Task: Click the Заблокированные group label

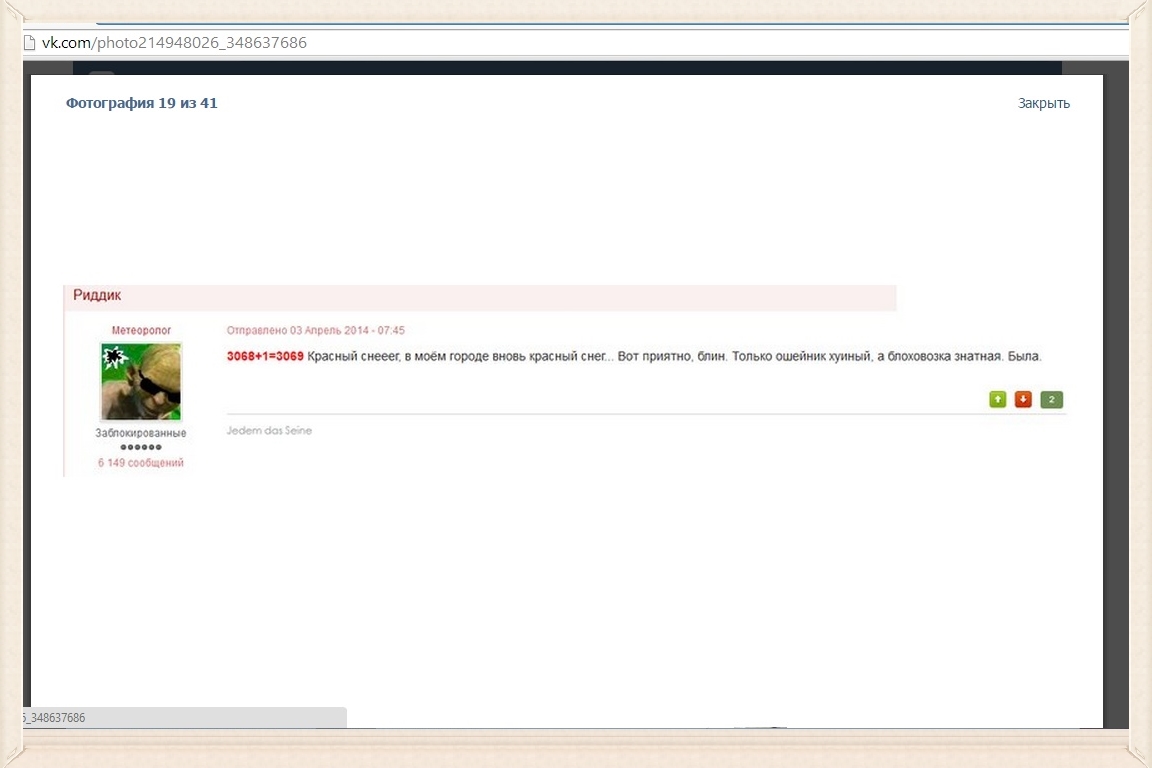Action: 141,433
